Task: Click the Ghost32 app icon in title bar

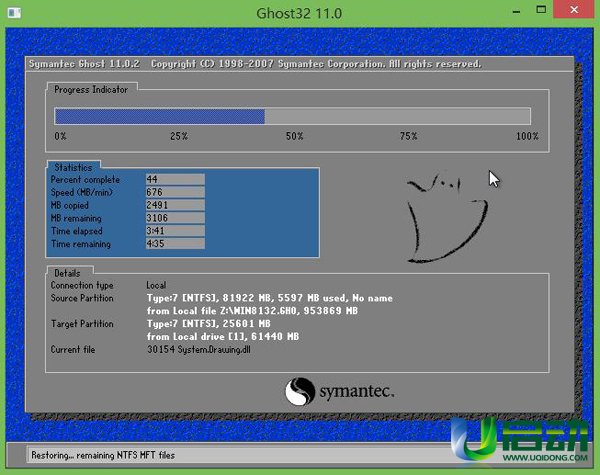Action: (x=13, y=14)
